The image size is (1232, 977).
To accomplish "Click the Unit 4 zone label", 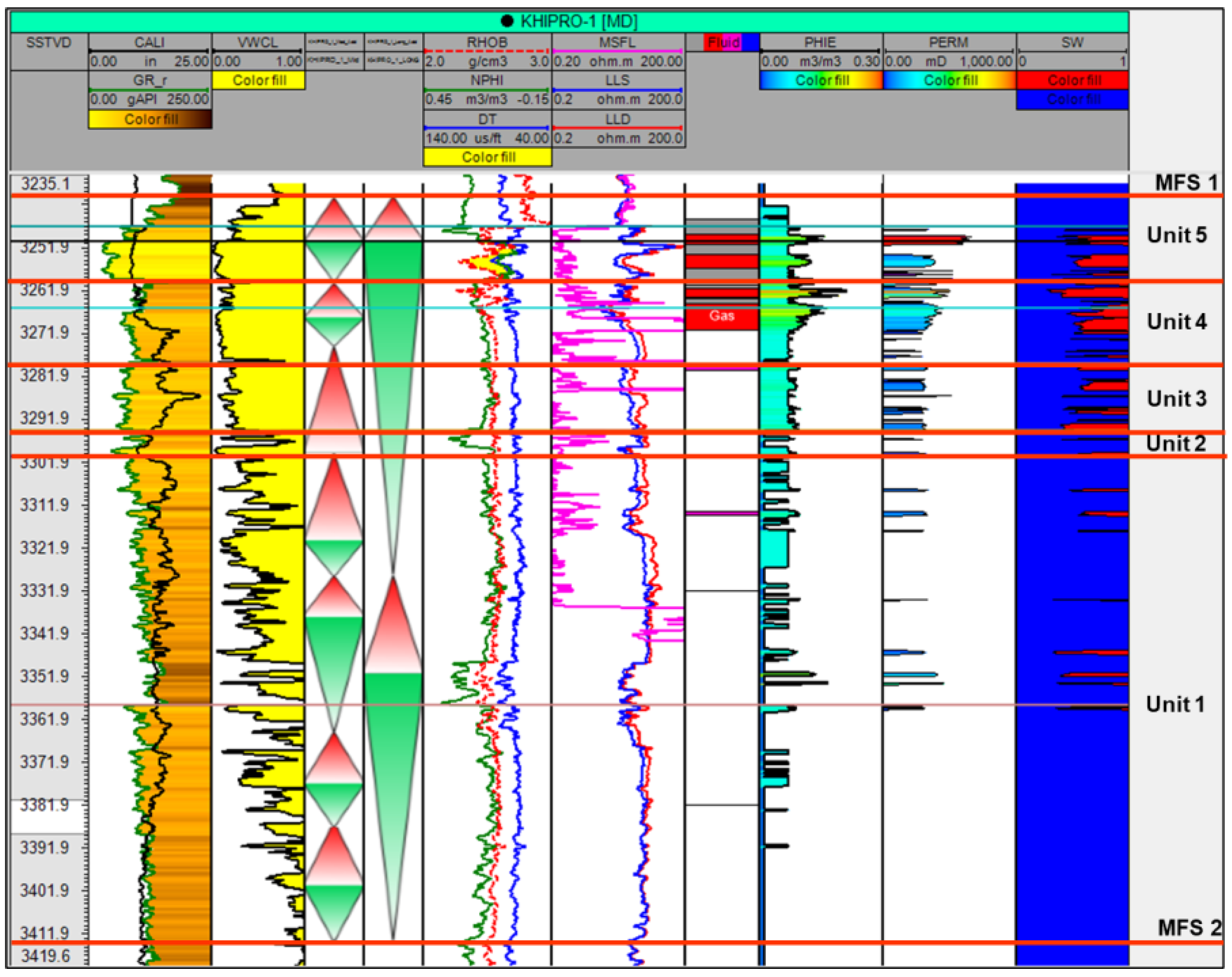I will coord(1176,321).
